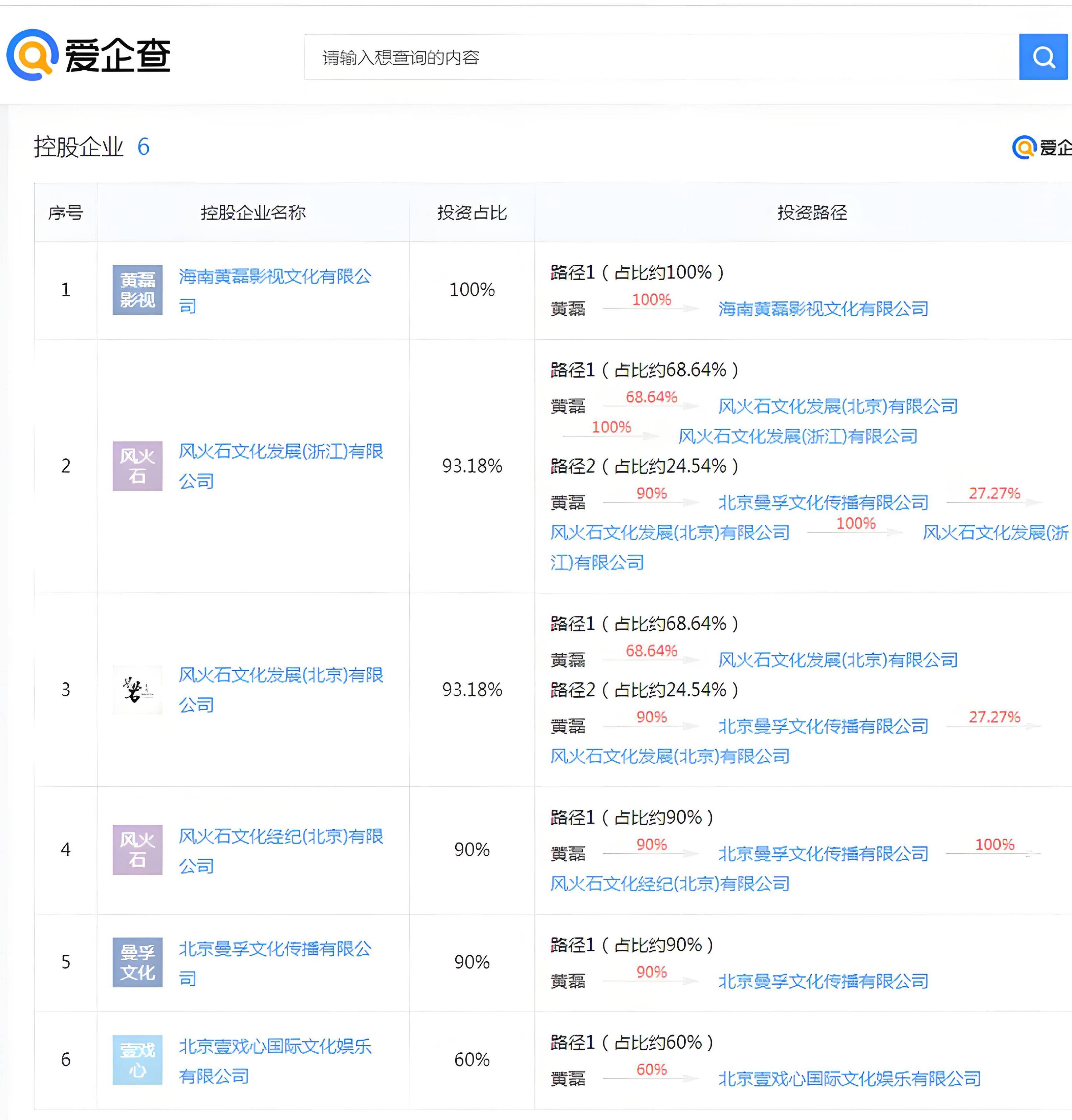Click the 曼孚文化 company logo
The height and width of the screenshot is (1120, 1072).
coord(137,962)
